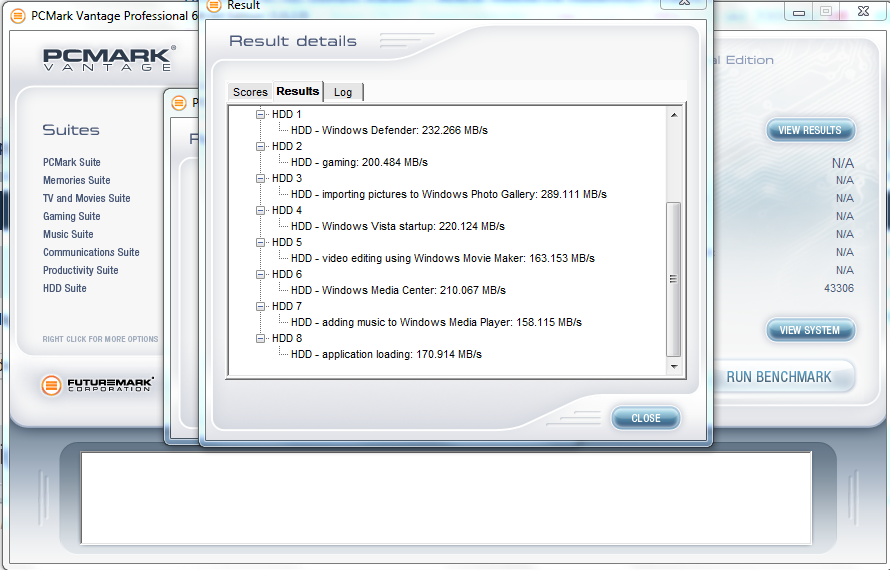Select Productivity Suite
Image resolution: width=890 pixels, height=570 pixels.
81,270
